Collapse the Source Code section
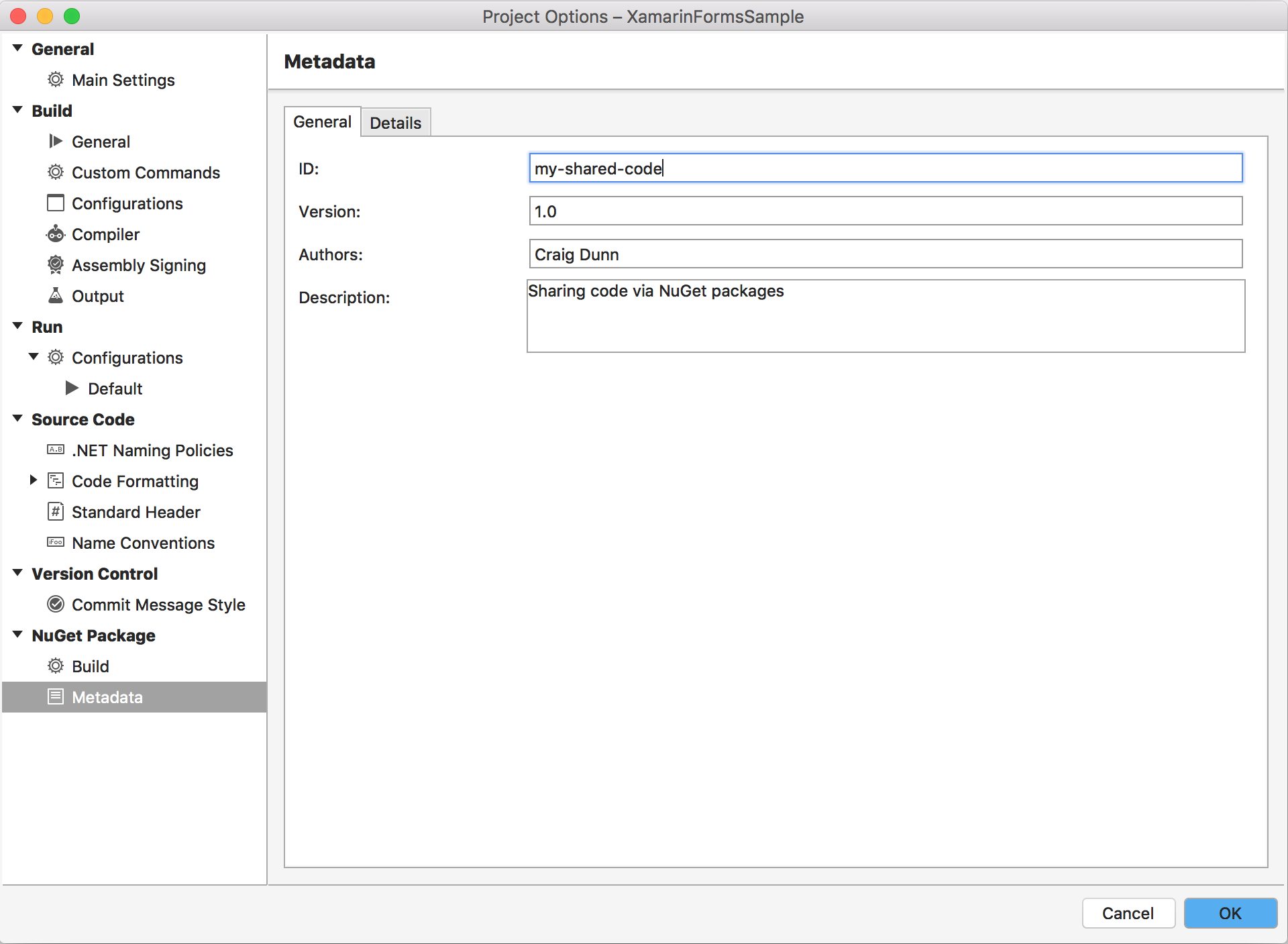 click(18, 419)
